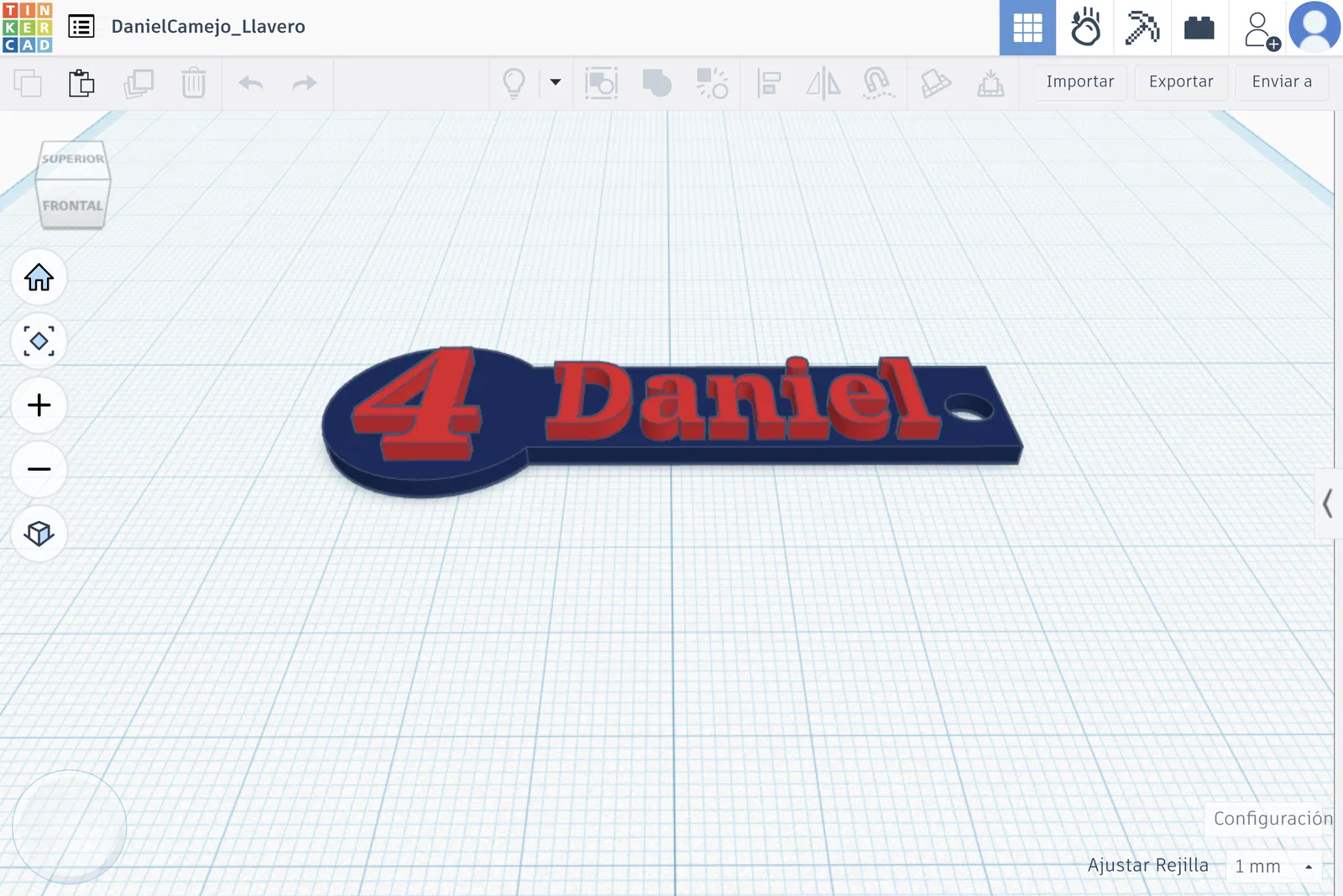Image resolution: width=1343 pixels, height=896 pixels.
Task: Redo the last undone action
Action: pyautogui.click(x=305, y=83)
